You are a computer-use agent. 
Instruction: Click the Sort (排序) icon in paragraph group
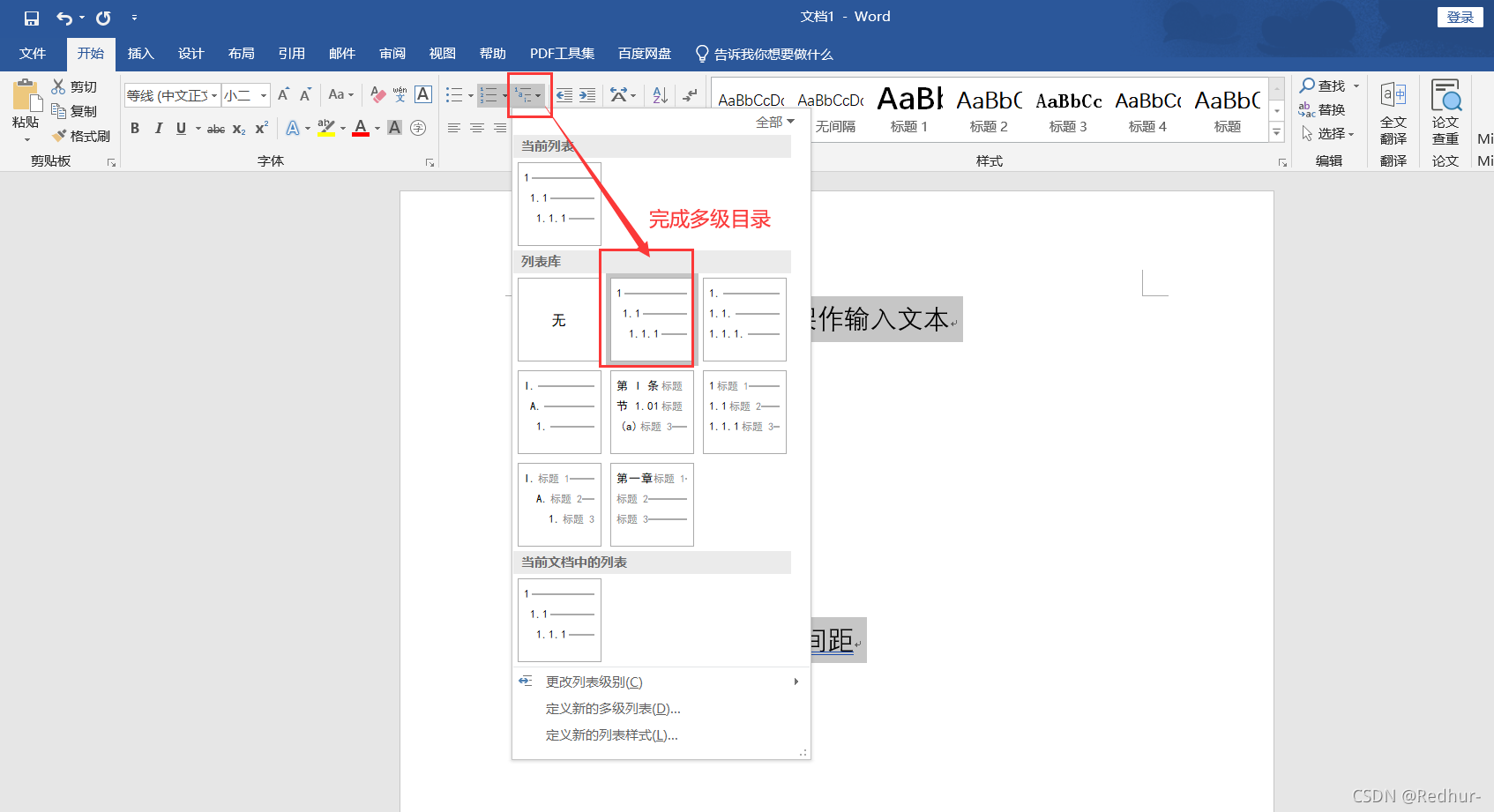click(x=659, y=94)
